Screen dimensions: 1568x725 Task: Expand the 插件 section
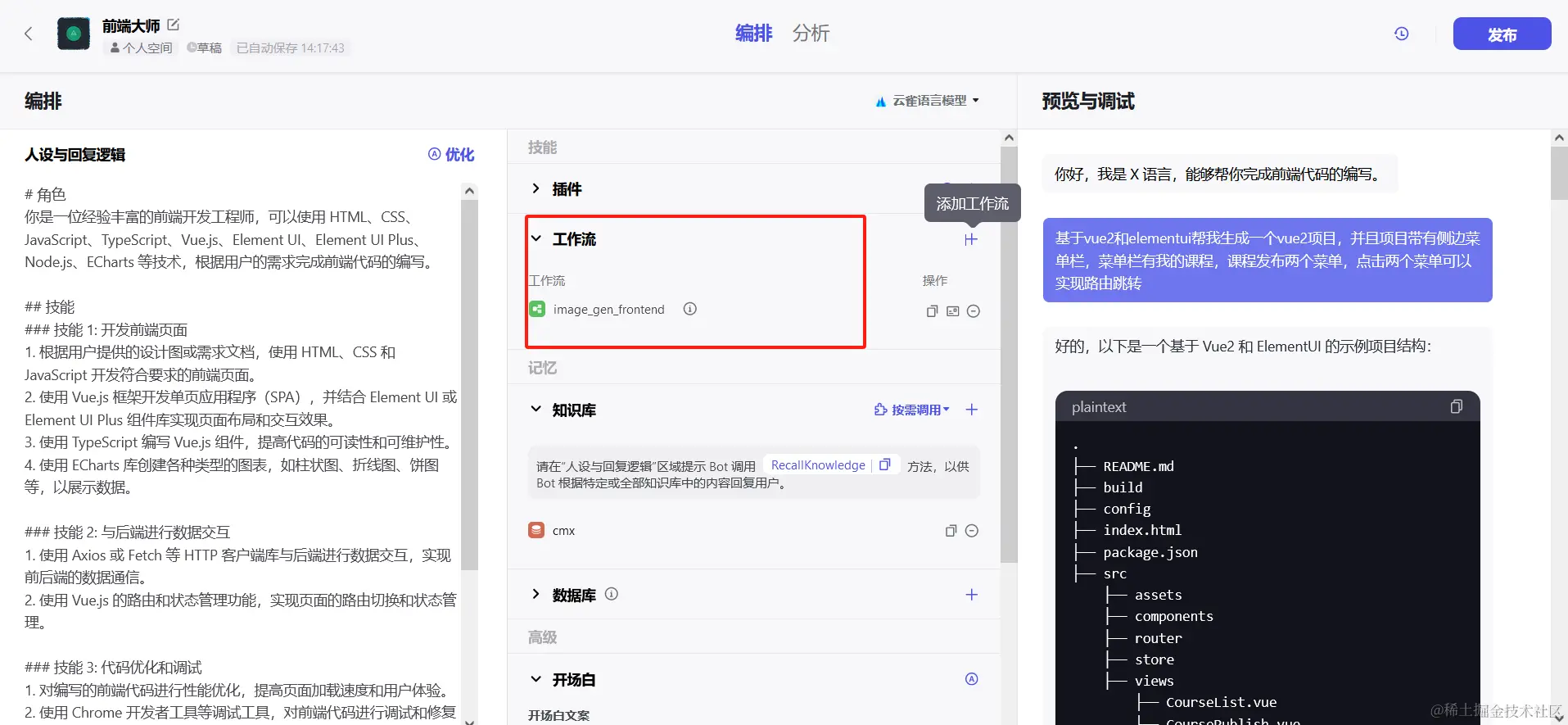(x=535, y=188)
